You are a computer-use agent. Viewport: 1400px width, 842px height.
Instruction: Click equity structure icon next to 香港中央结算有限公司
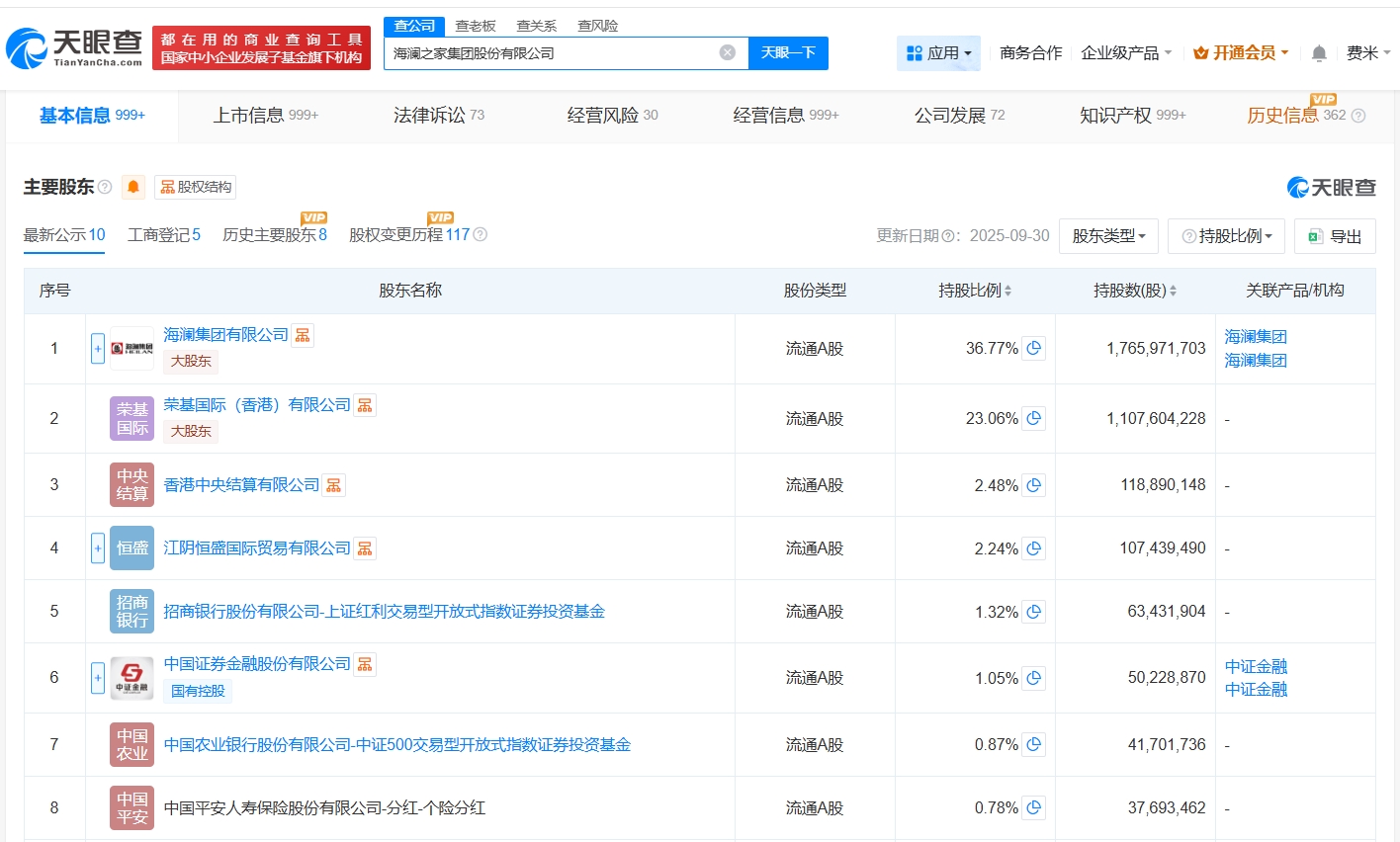[x=334, y=485]
